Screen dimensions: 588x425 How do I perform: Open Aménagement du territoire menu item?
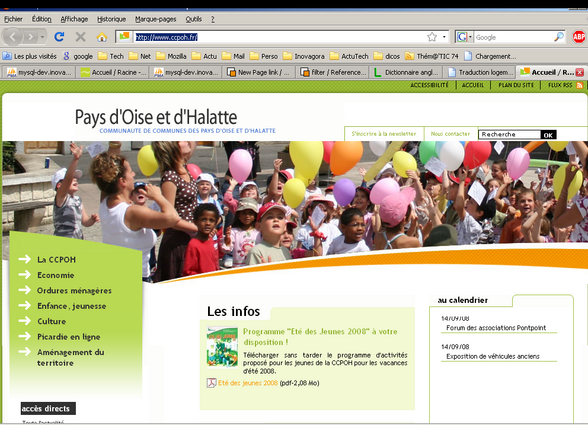[x=70, y=357]
